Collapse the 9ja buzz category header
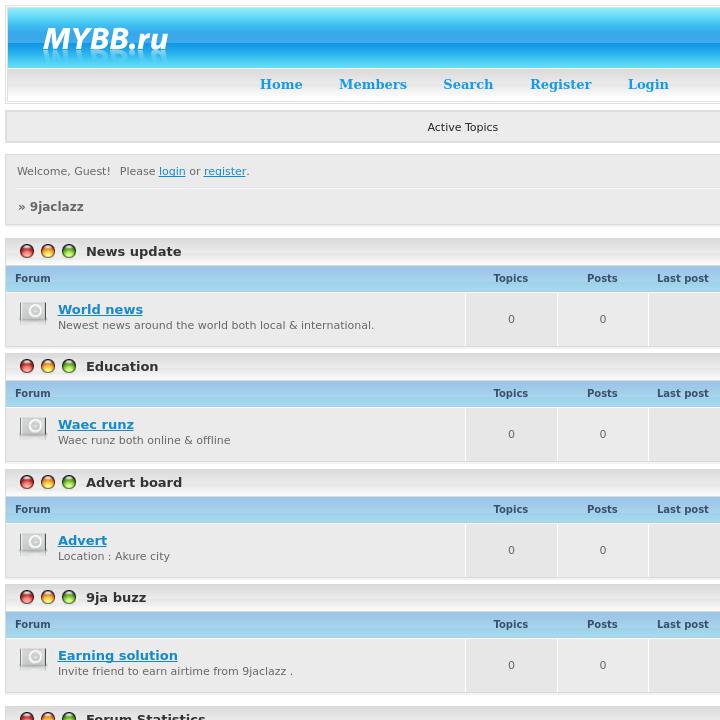 pos(116,598)
